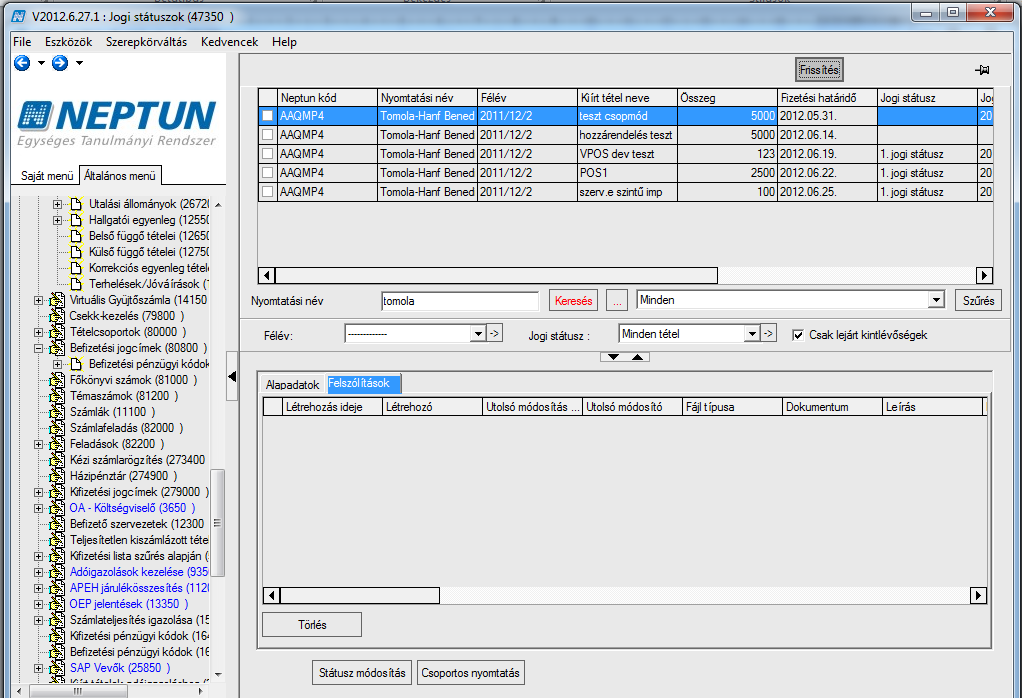Click the Virtuális Gyűjtőszámla tree icon

coord(57,300)
